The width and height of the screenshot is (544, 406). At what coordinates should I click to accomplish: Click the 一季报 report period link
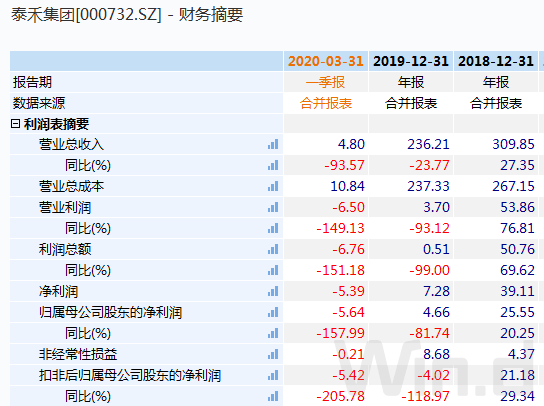[325, 82]
